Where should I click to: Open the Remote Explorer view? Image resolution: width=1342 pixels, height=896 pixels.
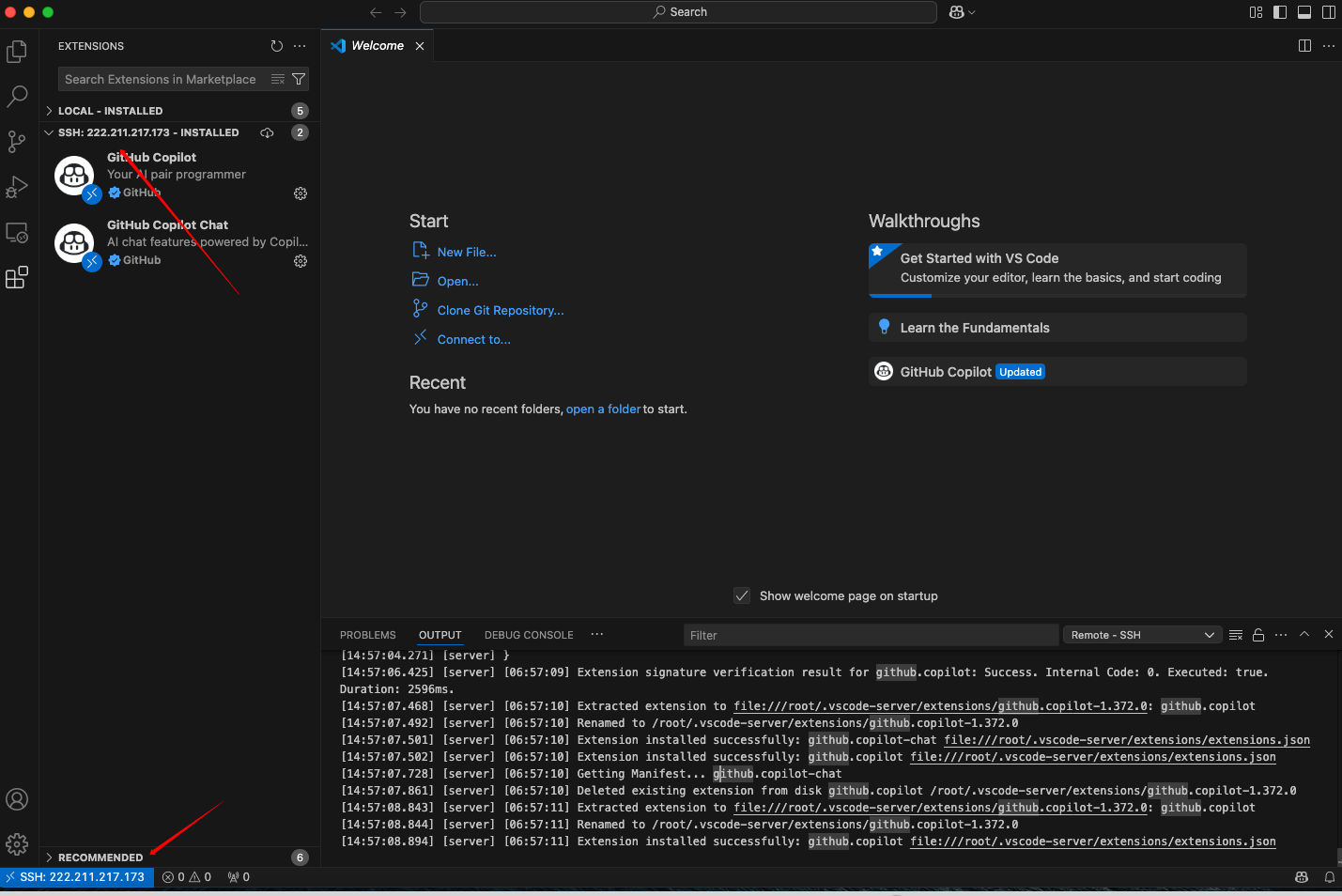17,232
